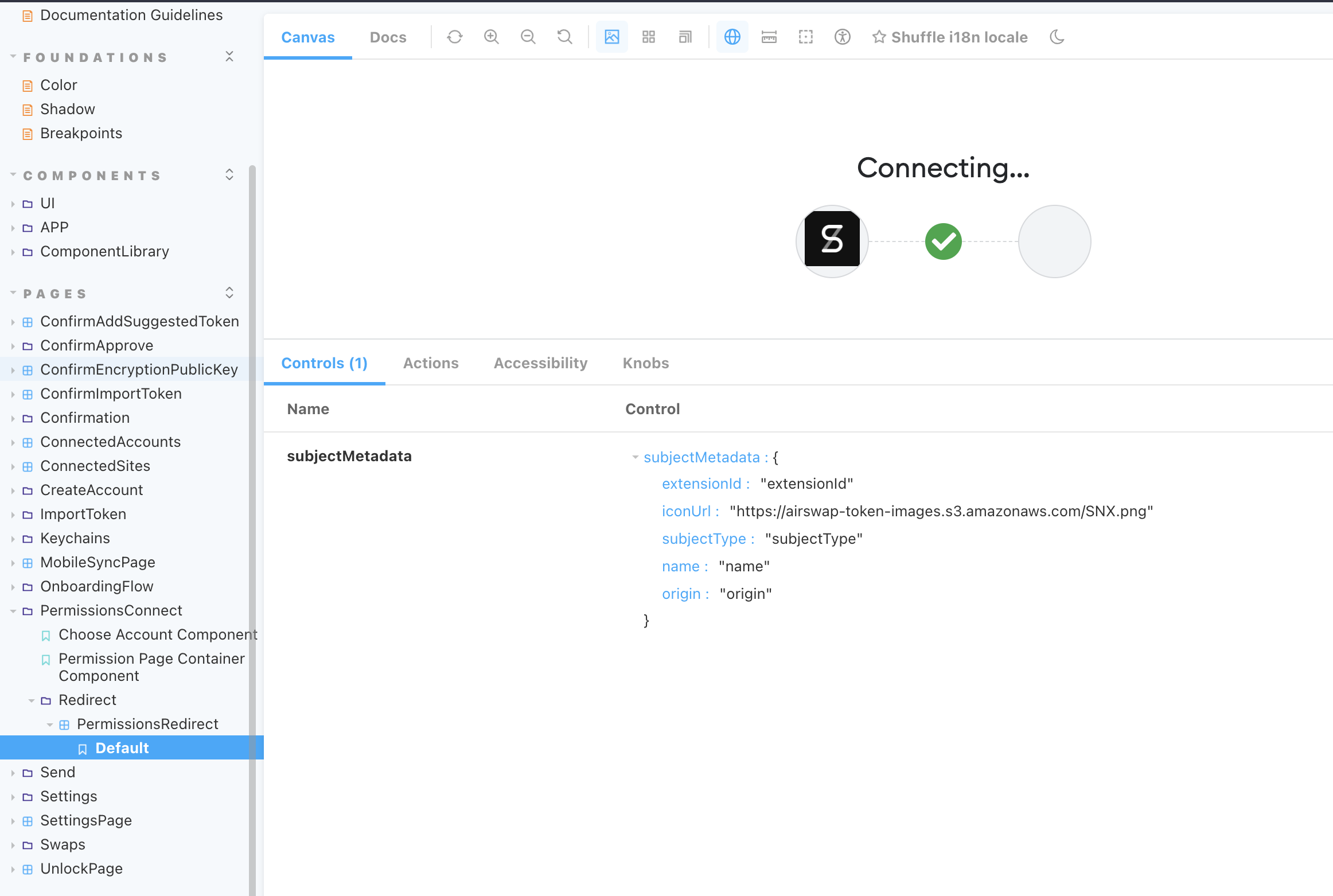Remount the component with refresh icon
The image size is (1333, 896).
(454, 36)
